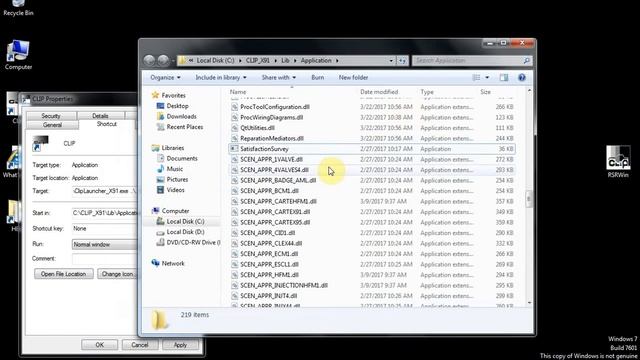Change view with the view icon
Image resolution: width=640 pixels, height=360 pixels.
pyautogui.click(x=476, y=78)
